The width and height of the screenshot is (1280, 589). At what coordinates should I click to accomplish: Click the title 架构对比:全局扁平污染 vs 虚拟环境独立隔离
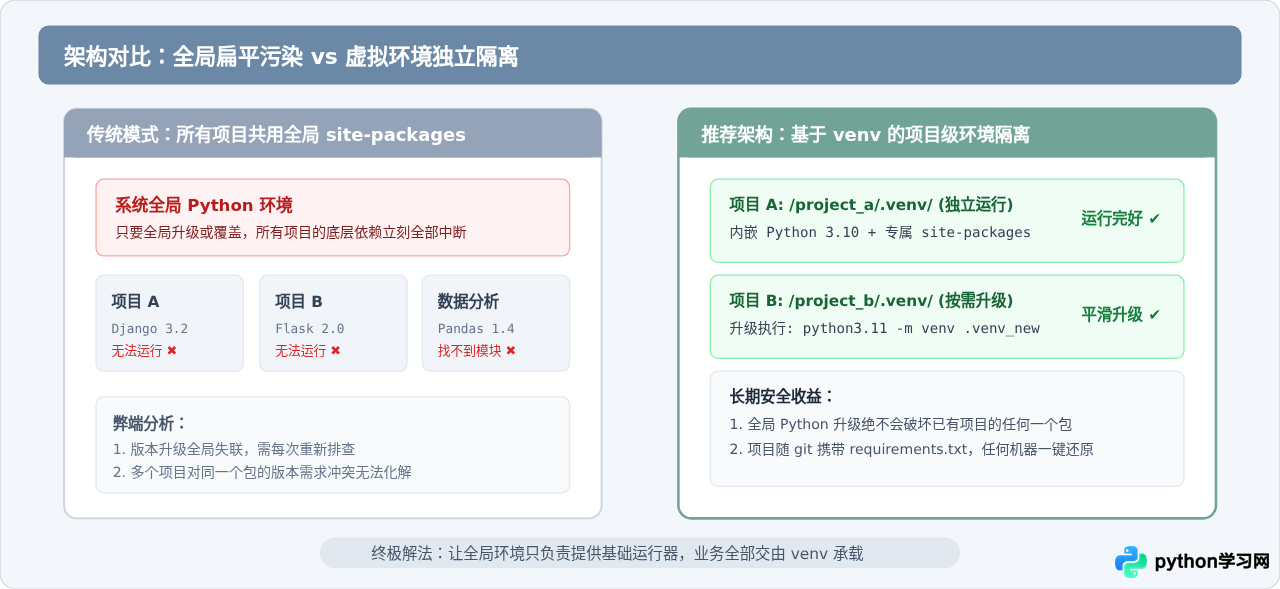291,56
